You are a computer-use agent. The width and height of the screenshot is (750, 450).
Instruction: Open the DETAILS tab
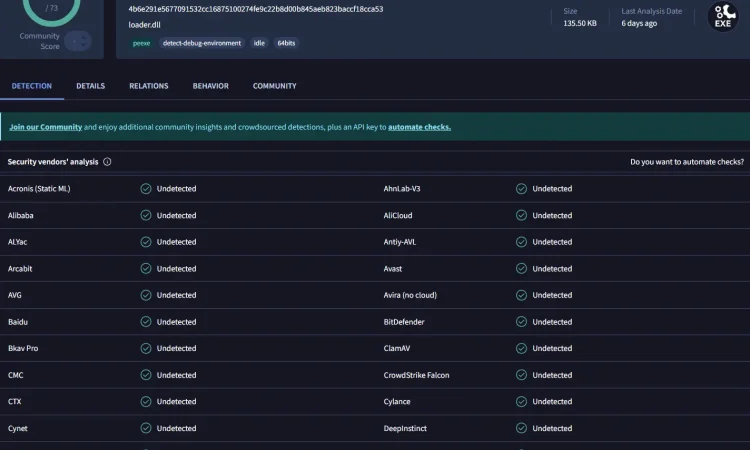[x=90, y=86]
